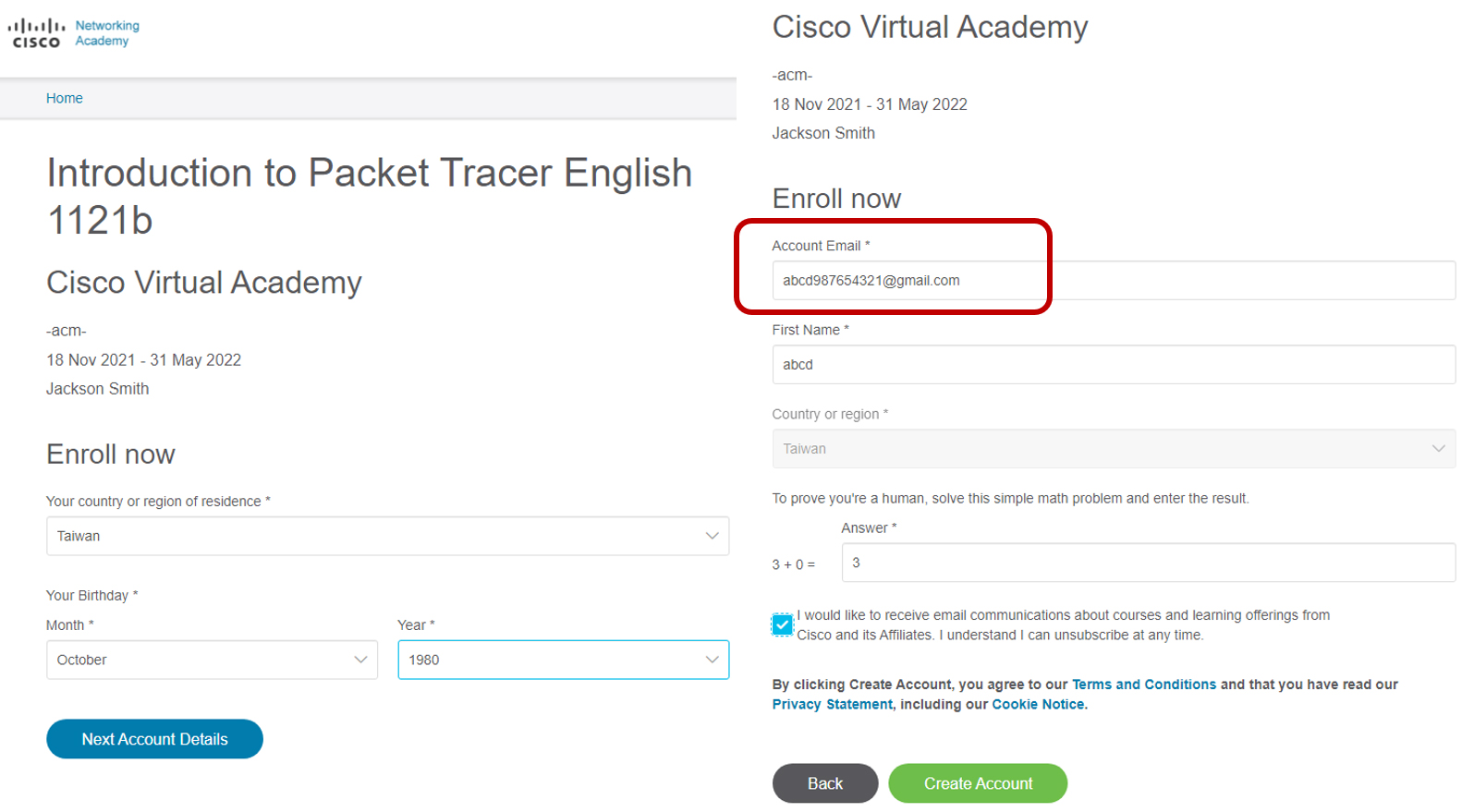Click the disabled Country or region dropdown
This screenshot has width=1474, height=812.
click(1114, 448)
